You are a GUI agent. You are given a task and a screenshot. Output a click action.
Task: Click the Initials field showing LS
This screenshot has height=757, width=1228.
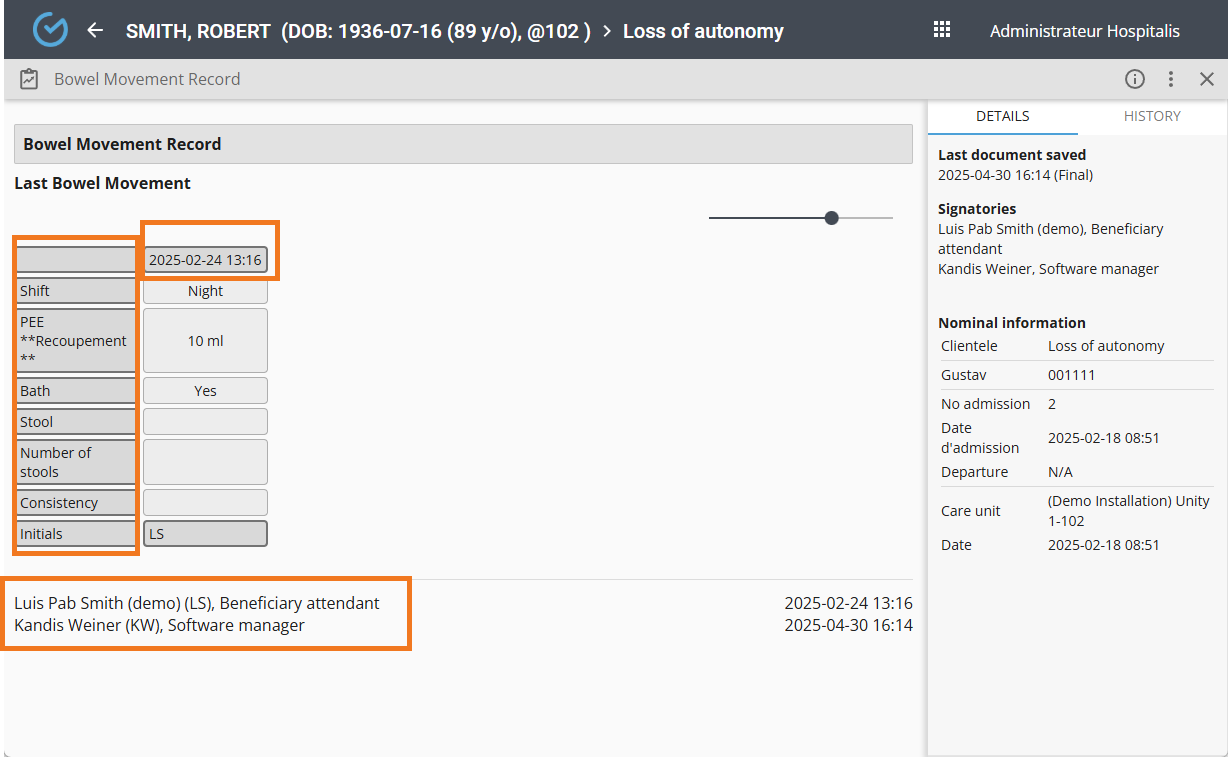click(205, 534)
